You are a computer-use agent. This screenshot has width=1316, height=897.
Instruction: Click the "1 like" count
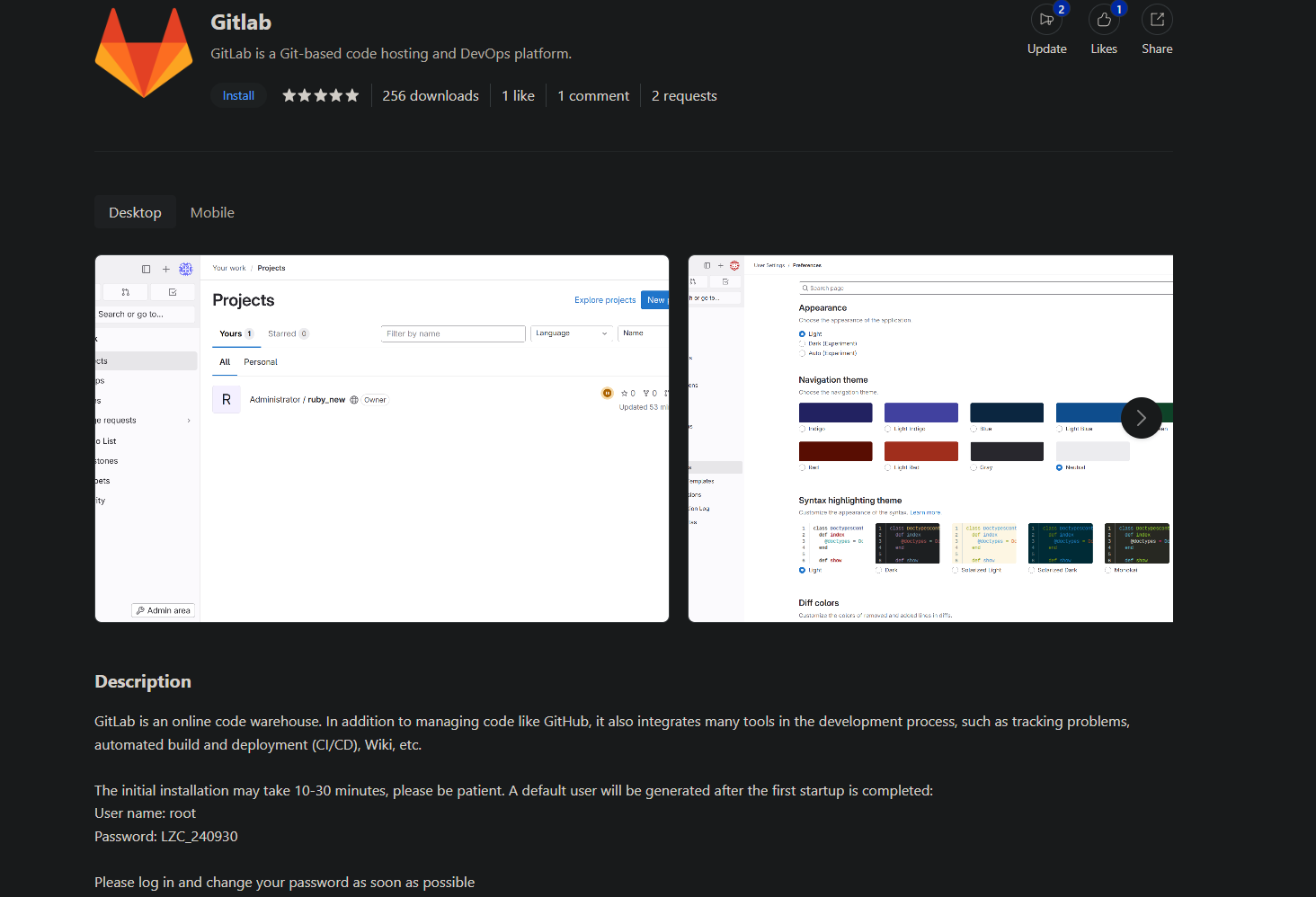(x=518, y=95)
